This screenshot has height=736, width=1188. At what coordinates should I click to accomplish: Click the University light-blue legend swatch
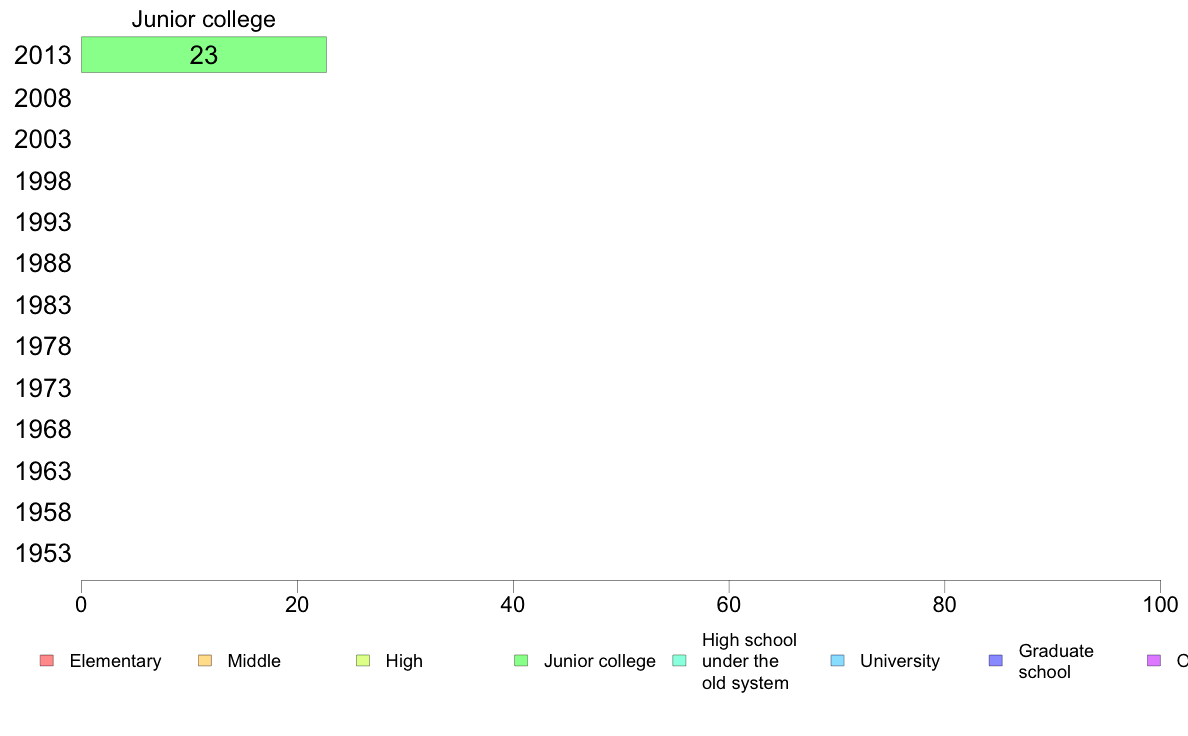click(x=837, y=661)
